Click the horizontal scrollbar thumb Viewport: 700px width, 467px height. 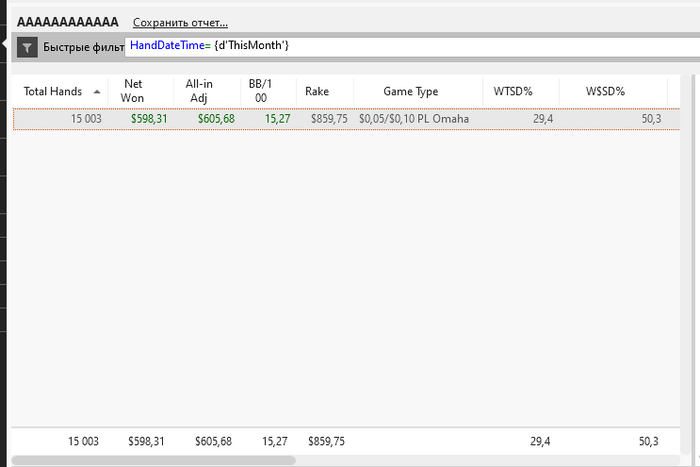(x=154, y=460)
